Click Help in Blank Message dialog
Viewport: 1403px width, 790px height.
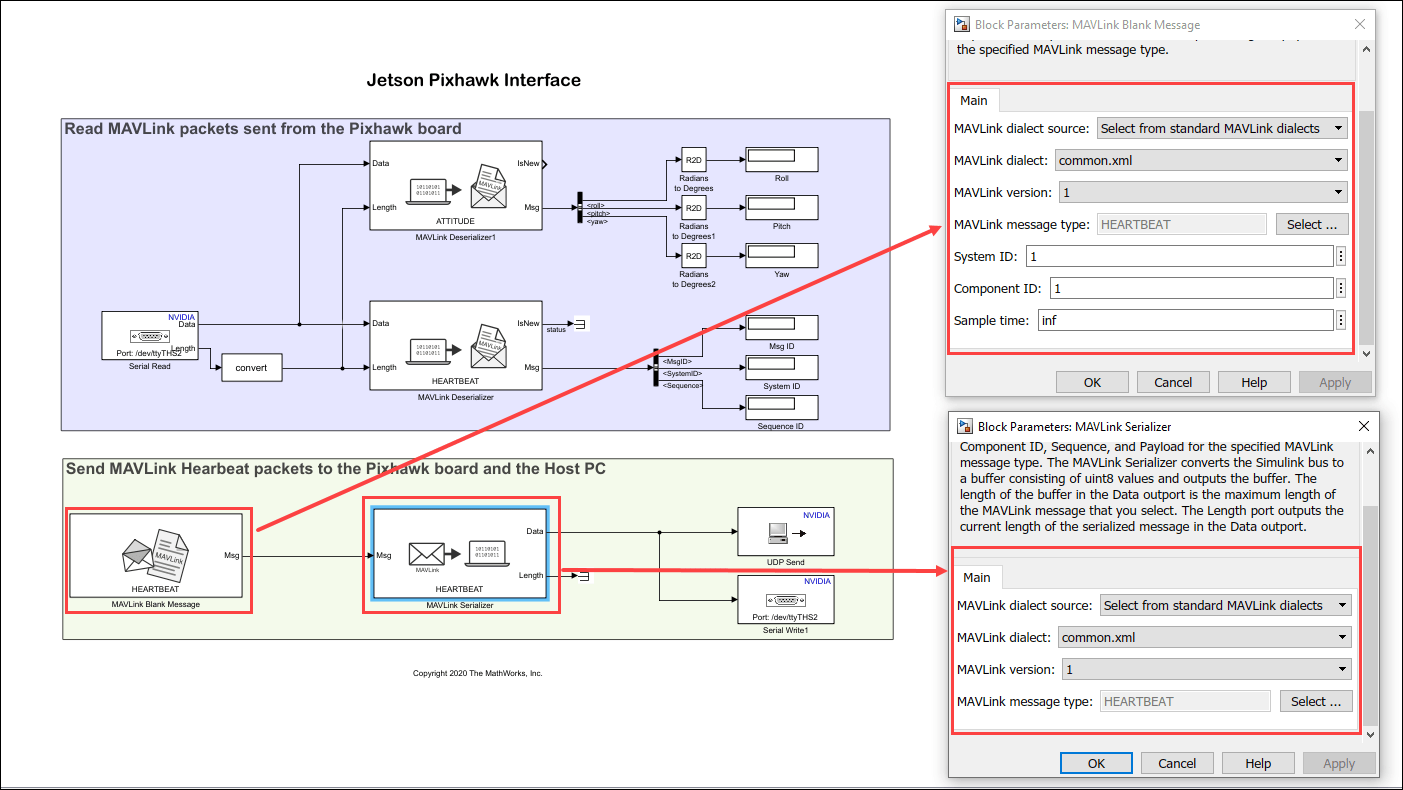(x=1254, y=382)
